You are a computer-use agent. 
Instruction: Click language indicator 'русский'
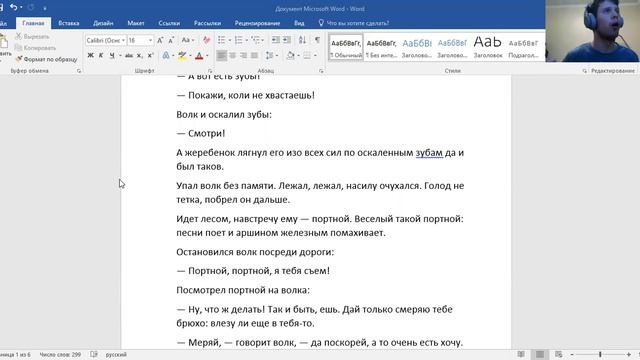click(116, 355)
